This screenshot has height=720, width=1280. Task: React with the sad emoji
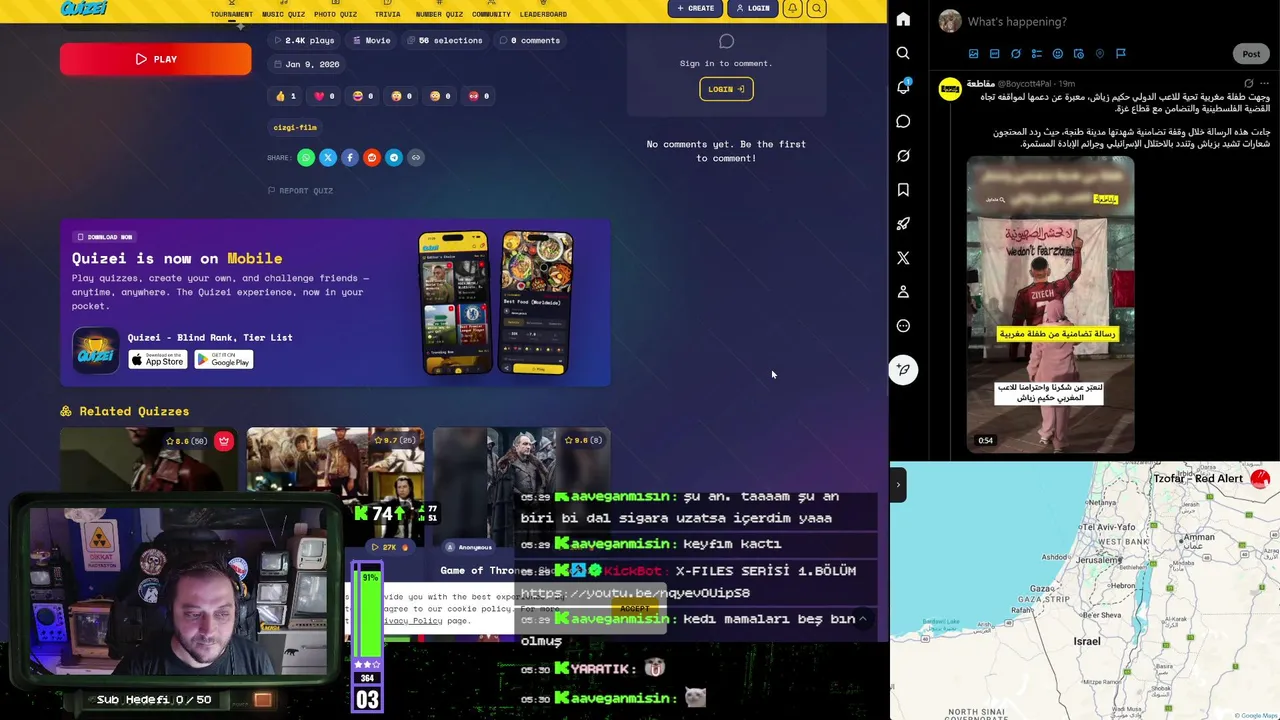440,96
